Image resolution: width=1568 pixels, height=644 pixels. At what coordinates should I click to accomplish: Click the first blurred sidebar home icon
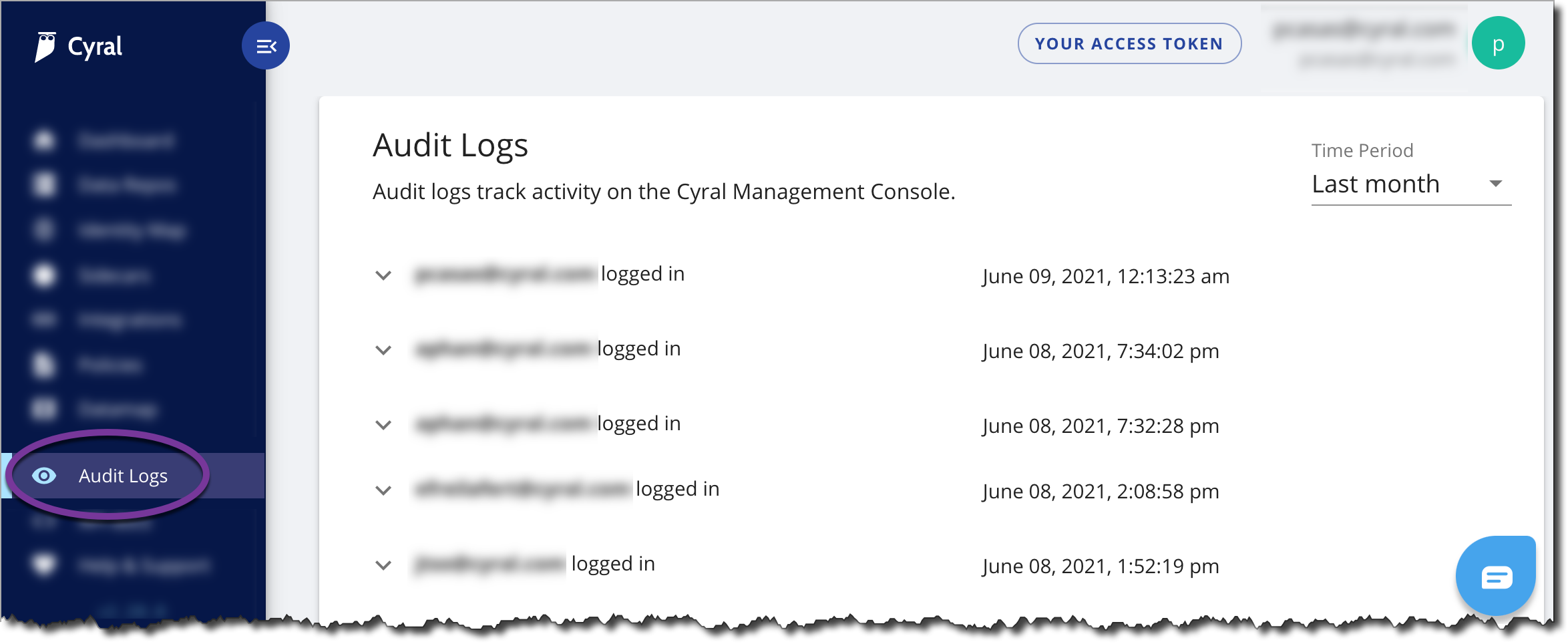[44, 141]
